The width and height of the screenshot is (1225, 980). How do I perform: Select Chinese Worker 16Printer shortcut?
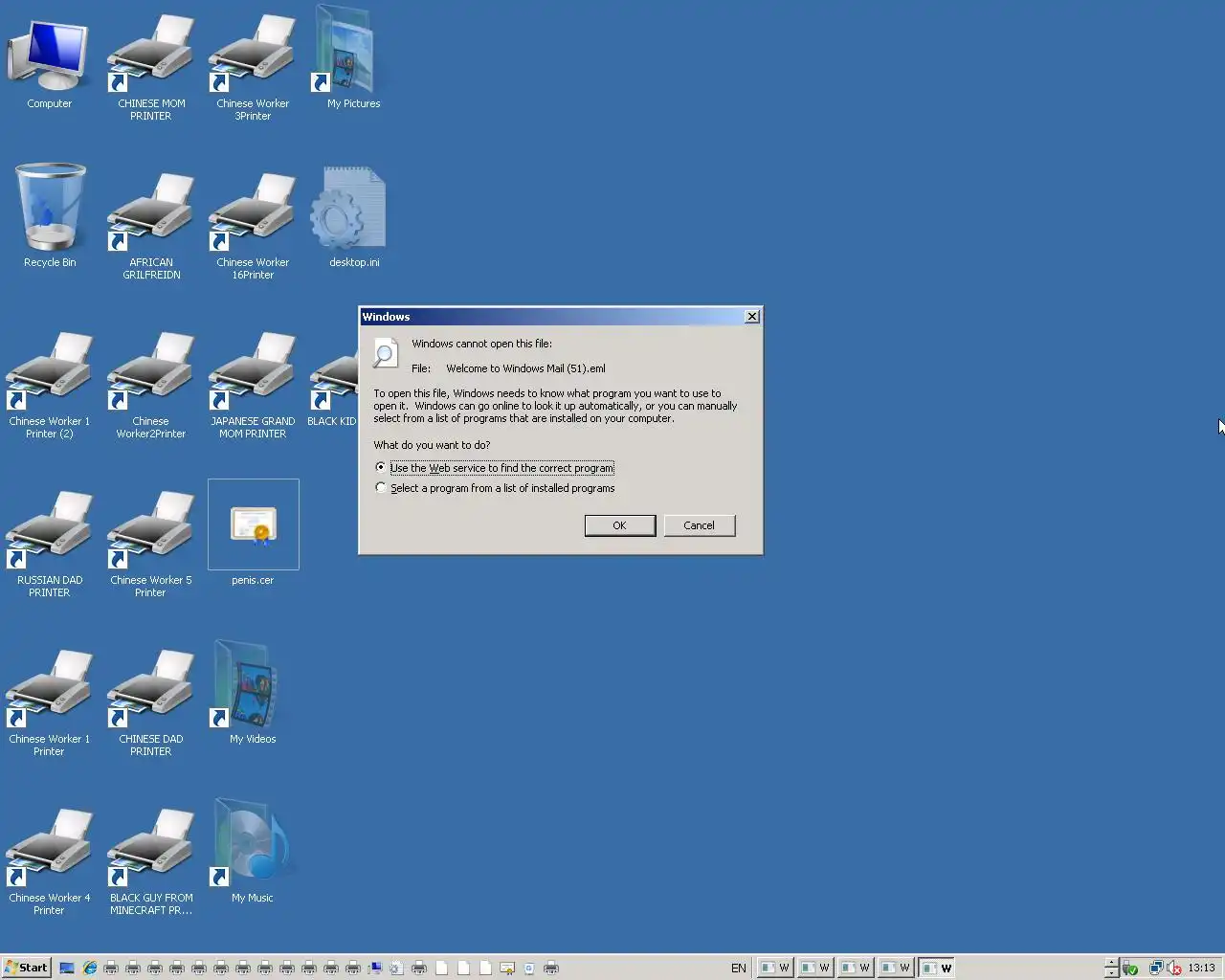[x=253, y=226]
